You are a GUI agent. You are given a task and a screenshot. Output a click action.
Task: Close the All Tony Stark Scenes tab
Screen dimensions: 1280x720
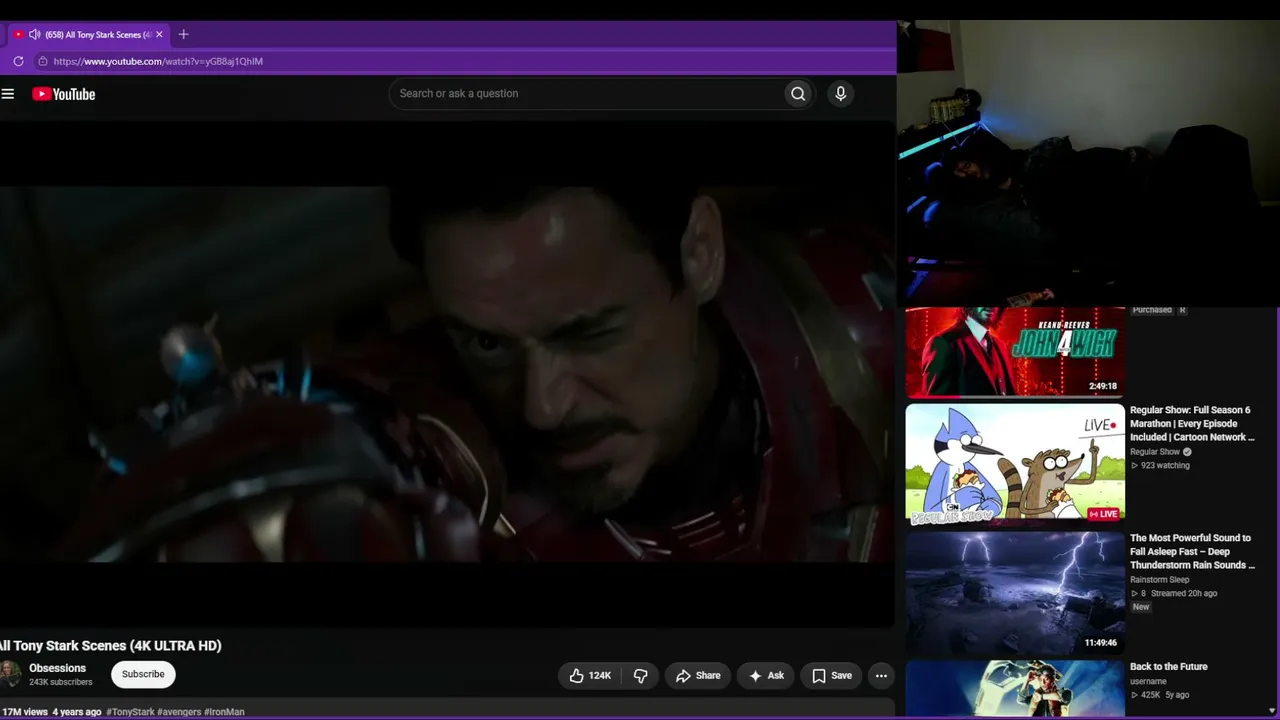pyautogui.click(x=159, y=34)
